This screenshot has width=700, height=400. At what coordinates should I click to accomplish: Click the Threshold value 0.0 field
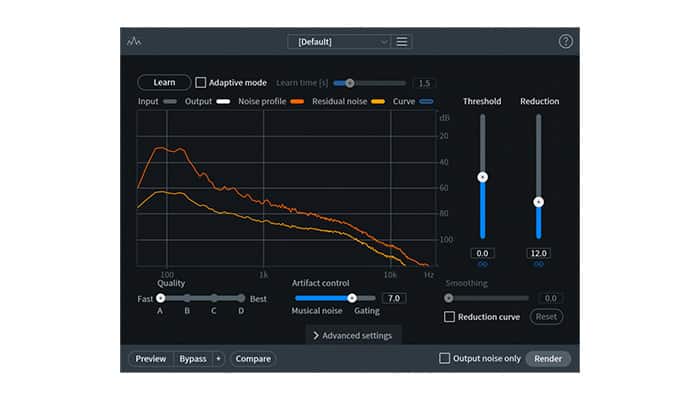tap(483, 253)
